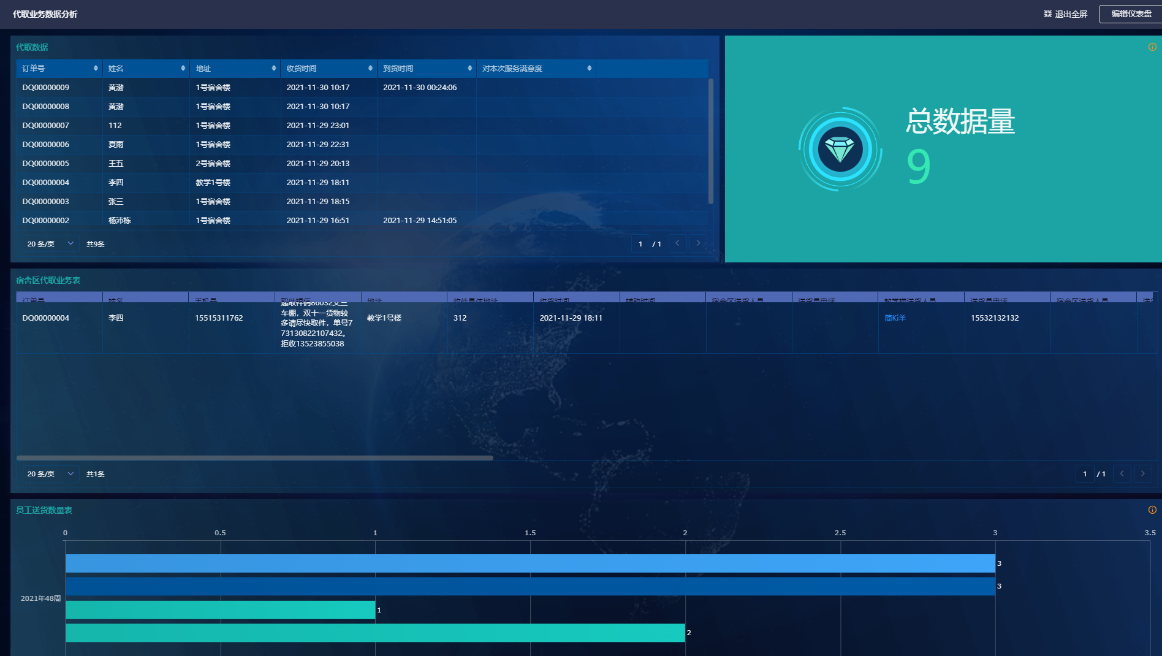
Task: Sort the table by 地址 column
Action: (274, 68)
